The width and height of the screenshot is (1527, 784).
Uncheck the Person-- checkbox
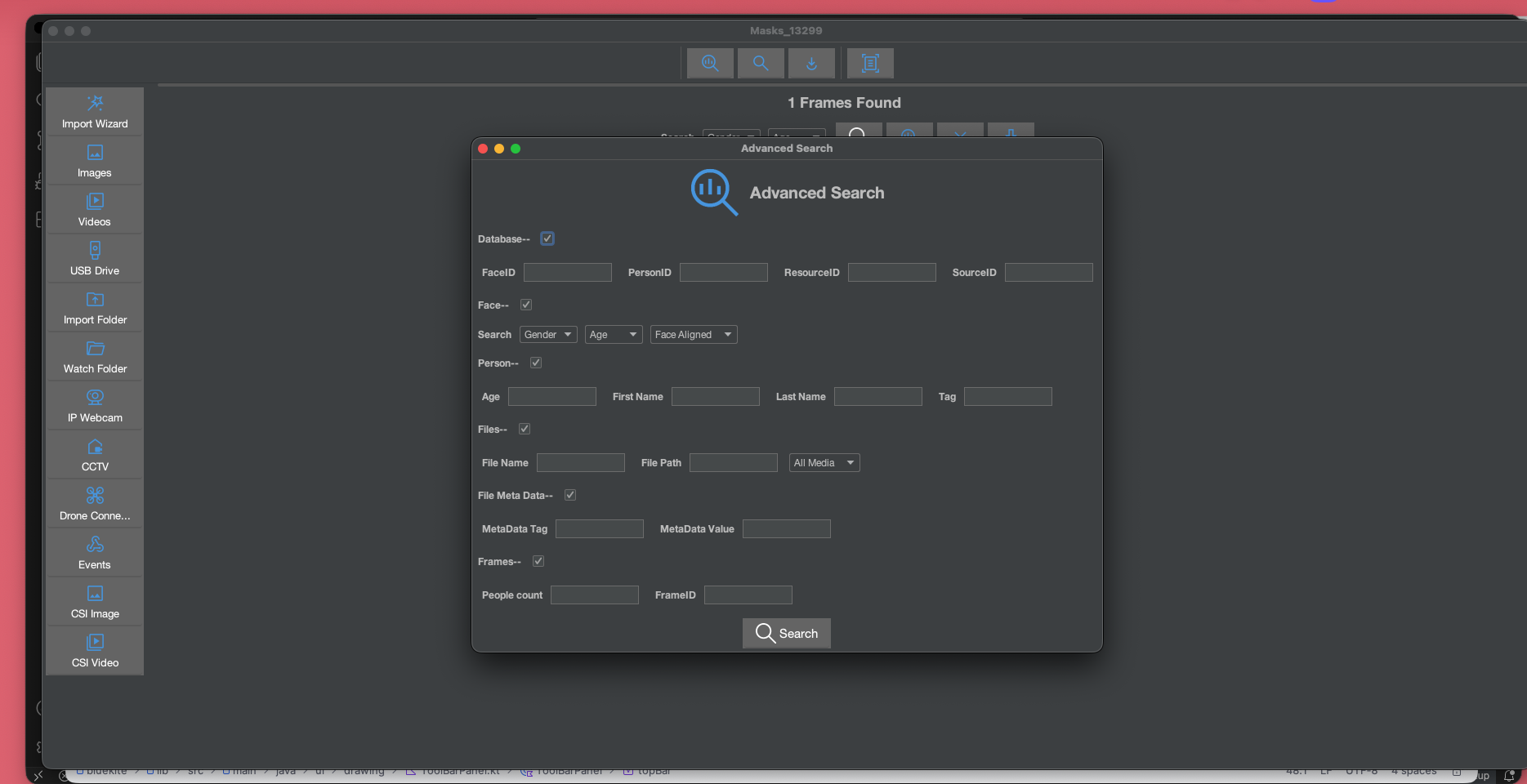pos(536,363)
